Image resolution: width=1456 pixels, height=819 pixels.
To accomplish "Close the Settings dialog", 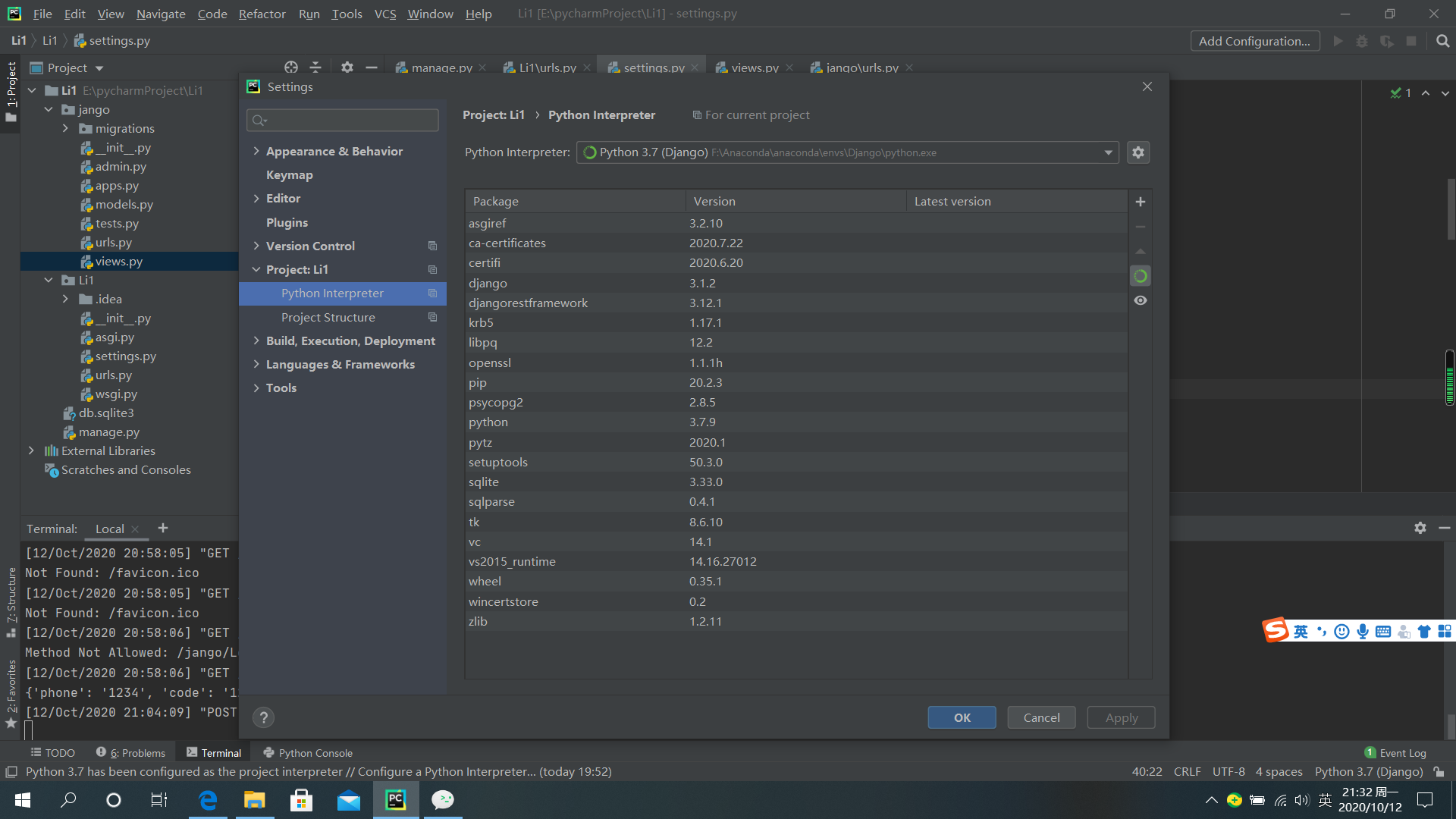I will pyautogui.click(x=1147, y=86).
